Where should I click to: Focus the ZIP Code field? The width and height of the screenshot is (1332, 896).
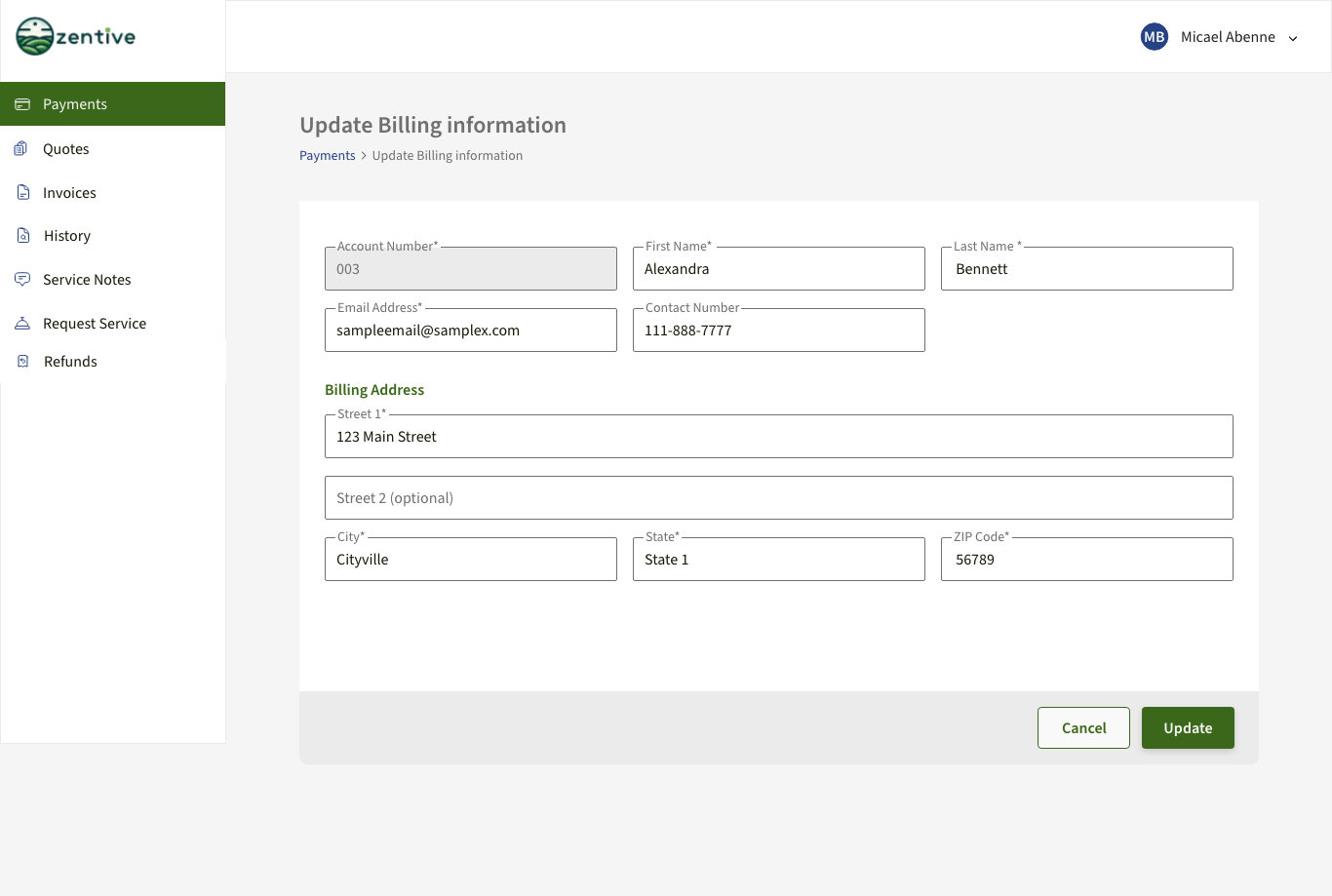click(x=1086, y=560)
